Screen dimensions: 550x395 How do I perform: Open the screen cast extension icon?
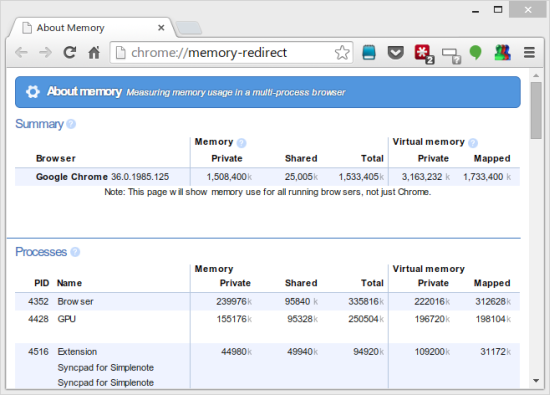pyautogui.click(x=451, y=55)
